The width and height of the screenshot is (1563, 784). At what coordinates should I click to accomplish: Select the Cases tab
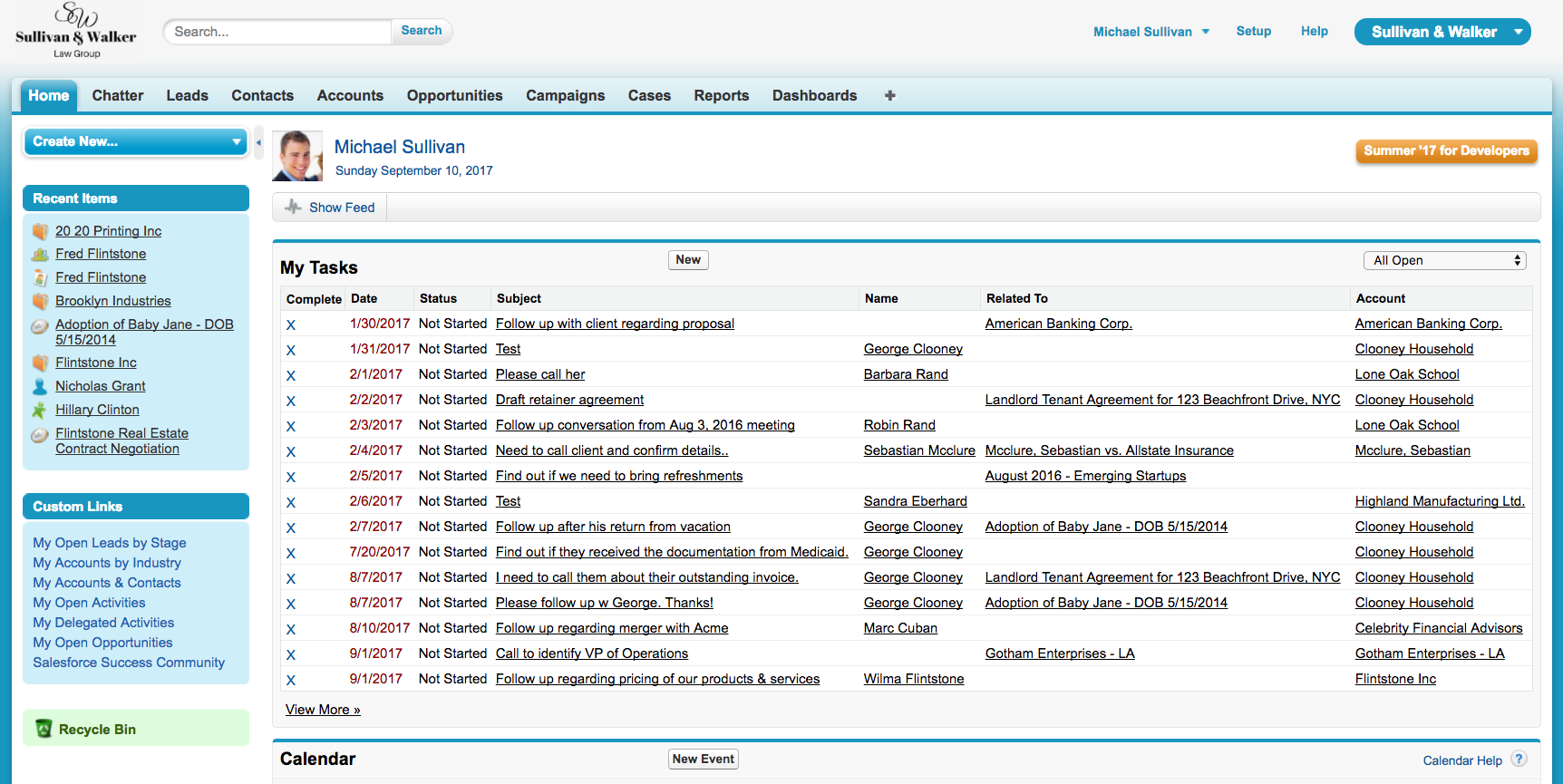649,95
